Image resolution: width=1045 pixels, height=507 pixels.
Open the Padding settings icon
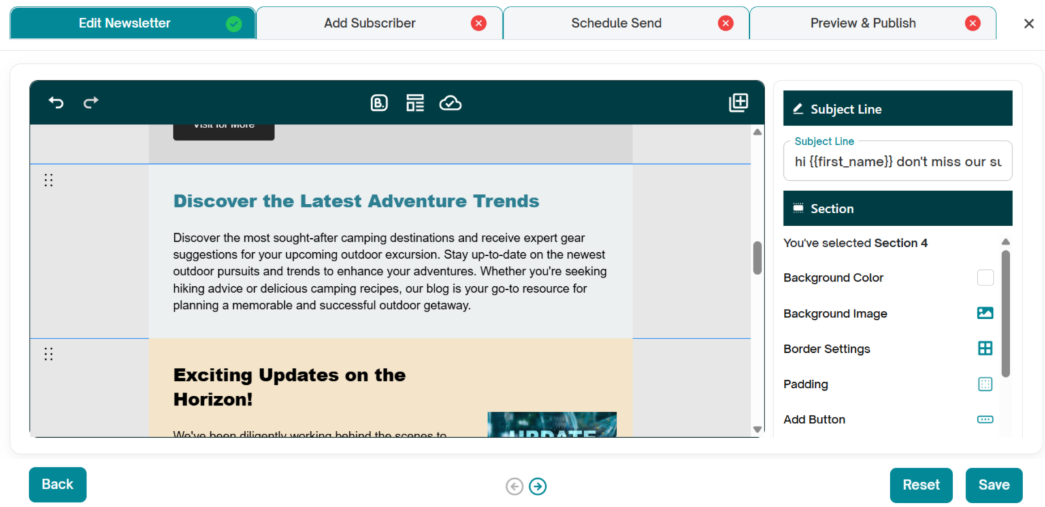point(985,384)
